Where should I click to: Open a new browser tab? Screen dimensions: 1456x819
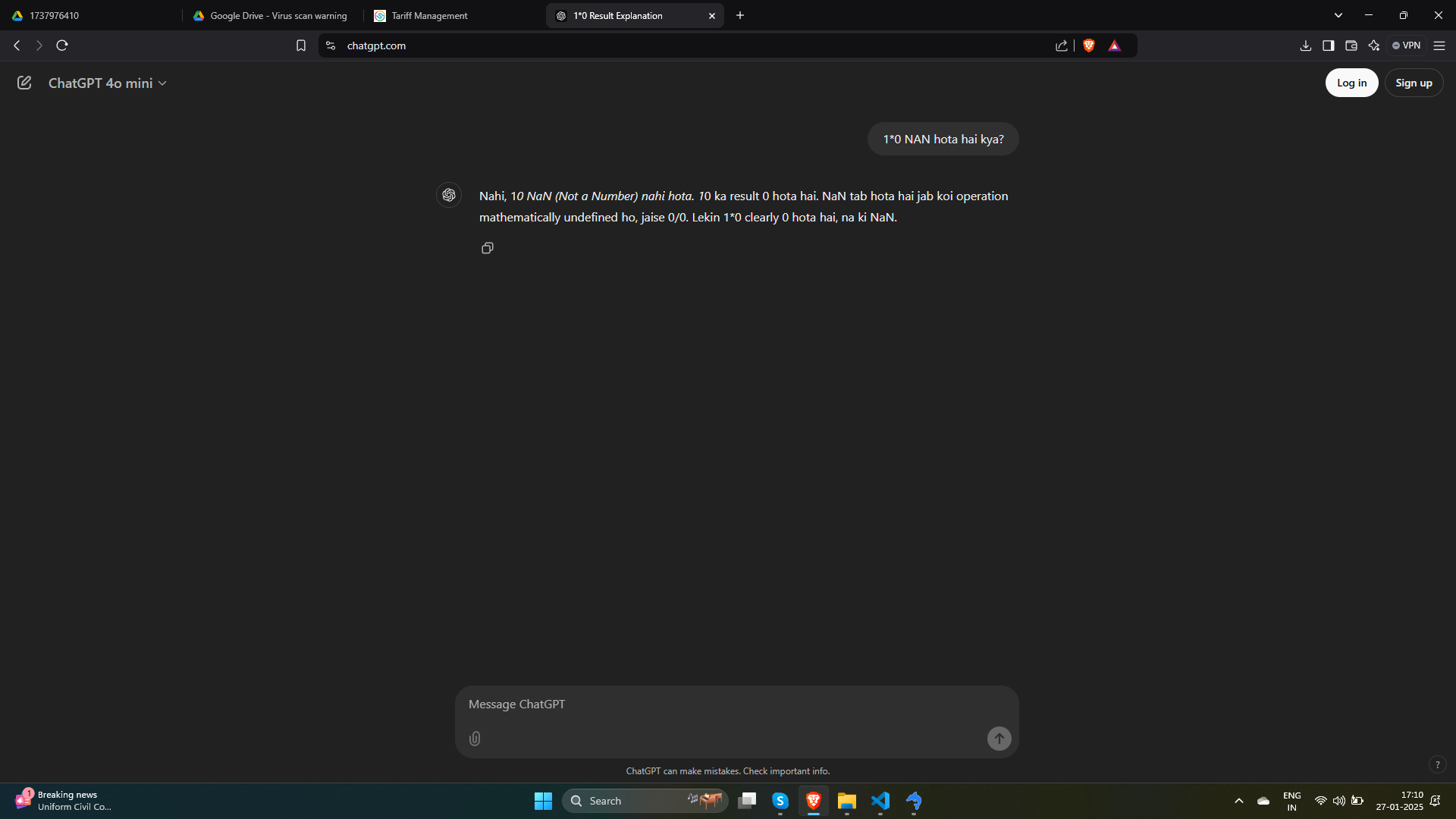coord(740,15)
